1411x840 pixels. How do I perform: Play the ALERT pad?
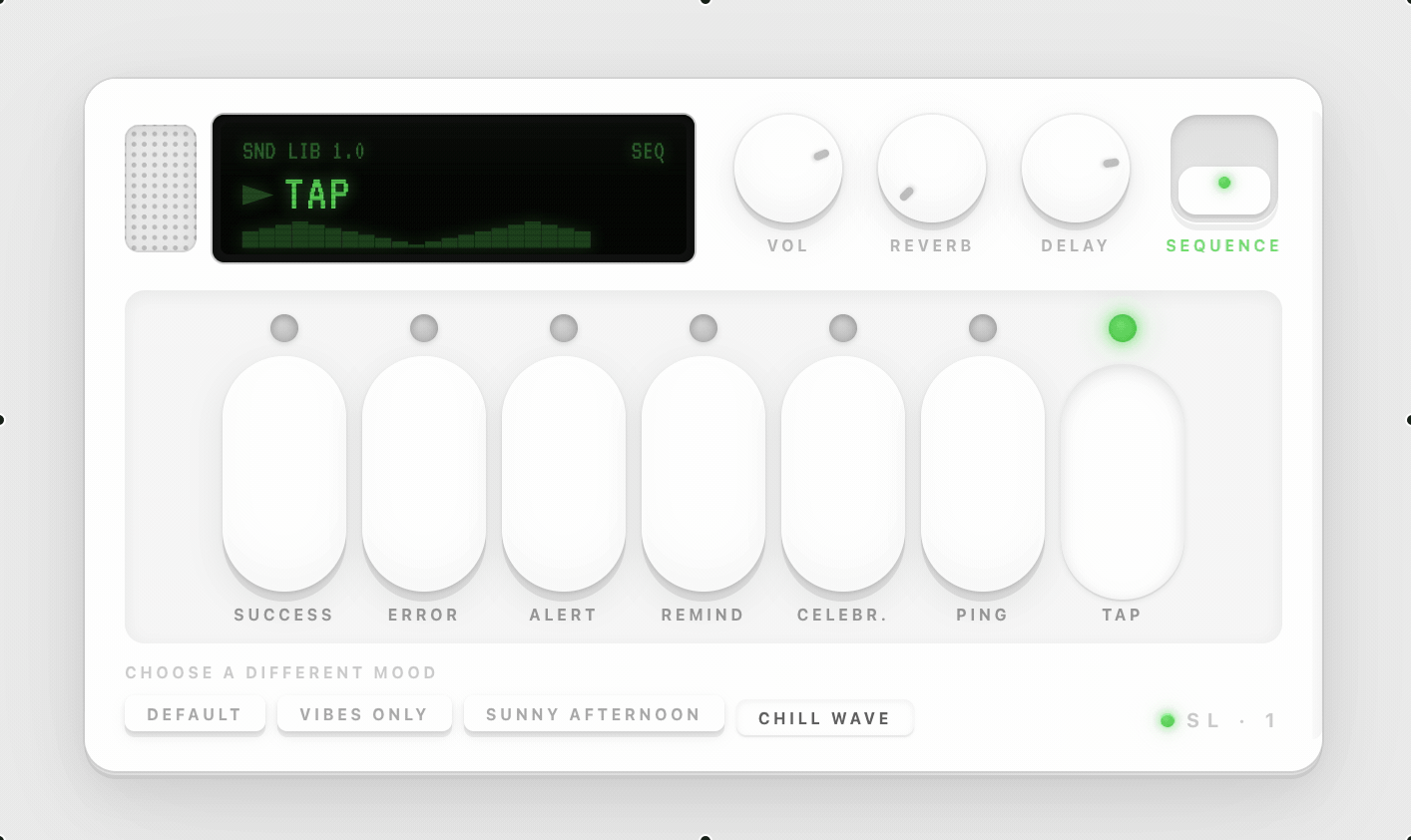(564, 474)
